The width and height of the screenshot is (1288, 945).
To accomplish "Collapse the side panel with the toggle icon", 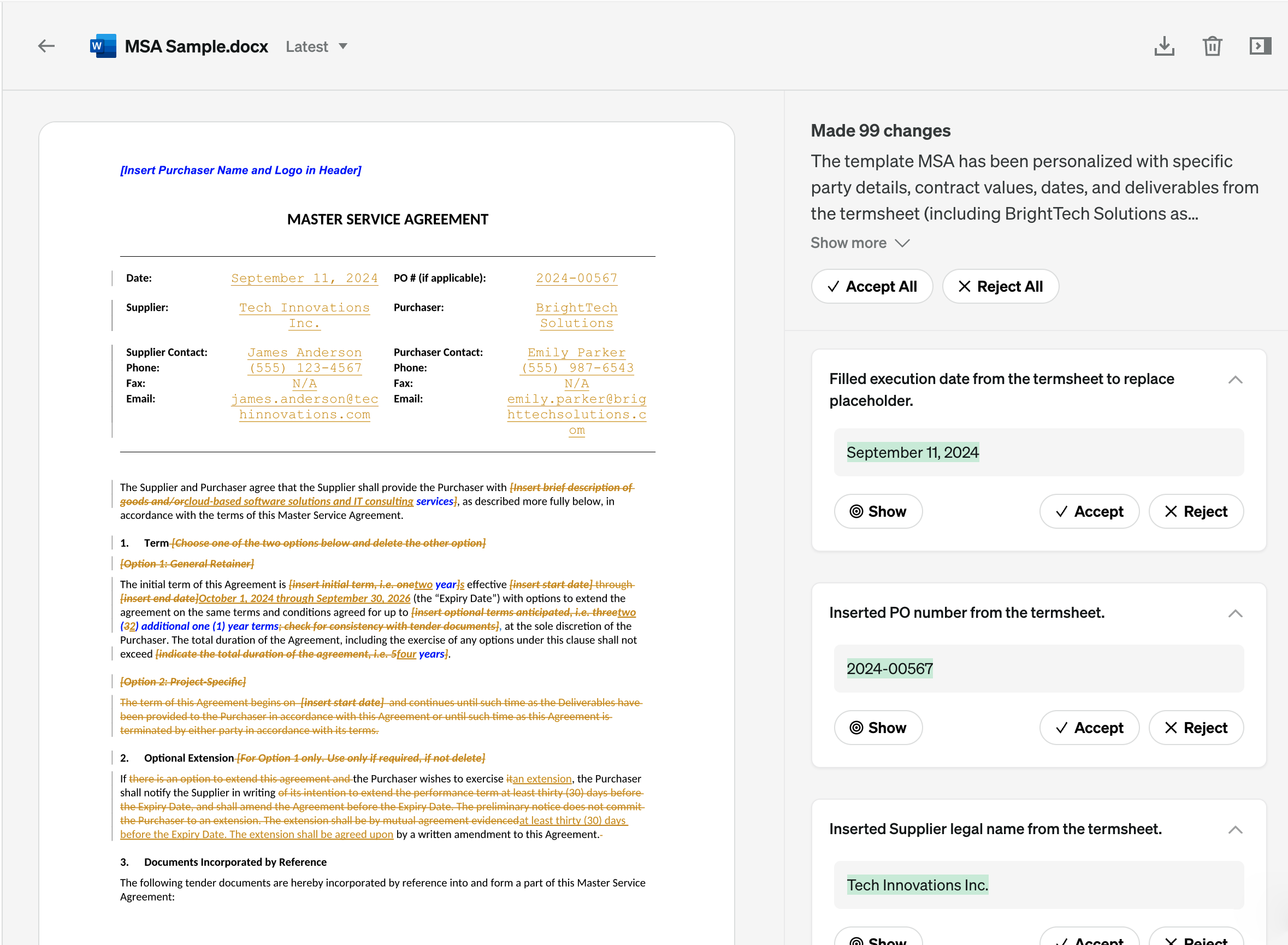I will coord(1260,46).
